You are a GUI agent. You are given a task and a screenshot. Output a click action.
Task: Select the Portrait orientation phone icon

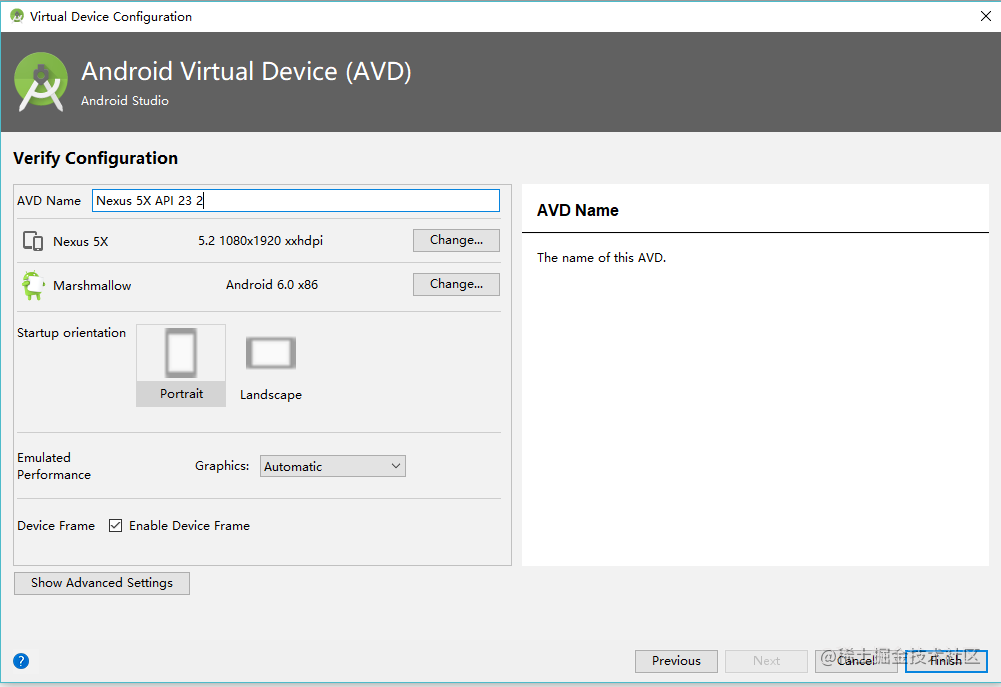pos(181,352)
